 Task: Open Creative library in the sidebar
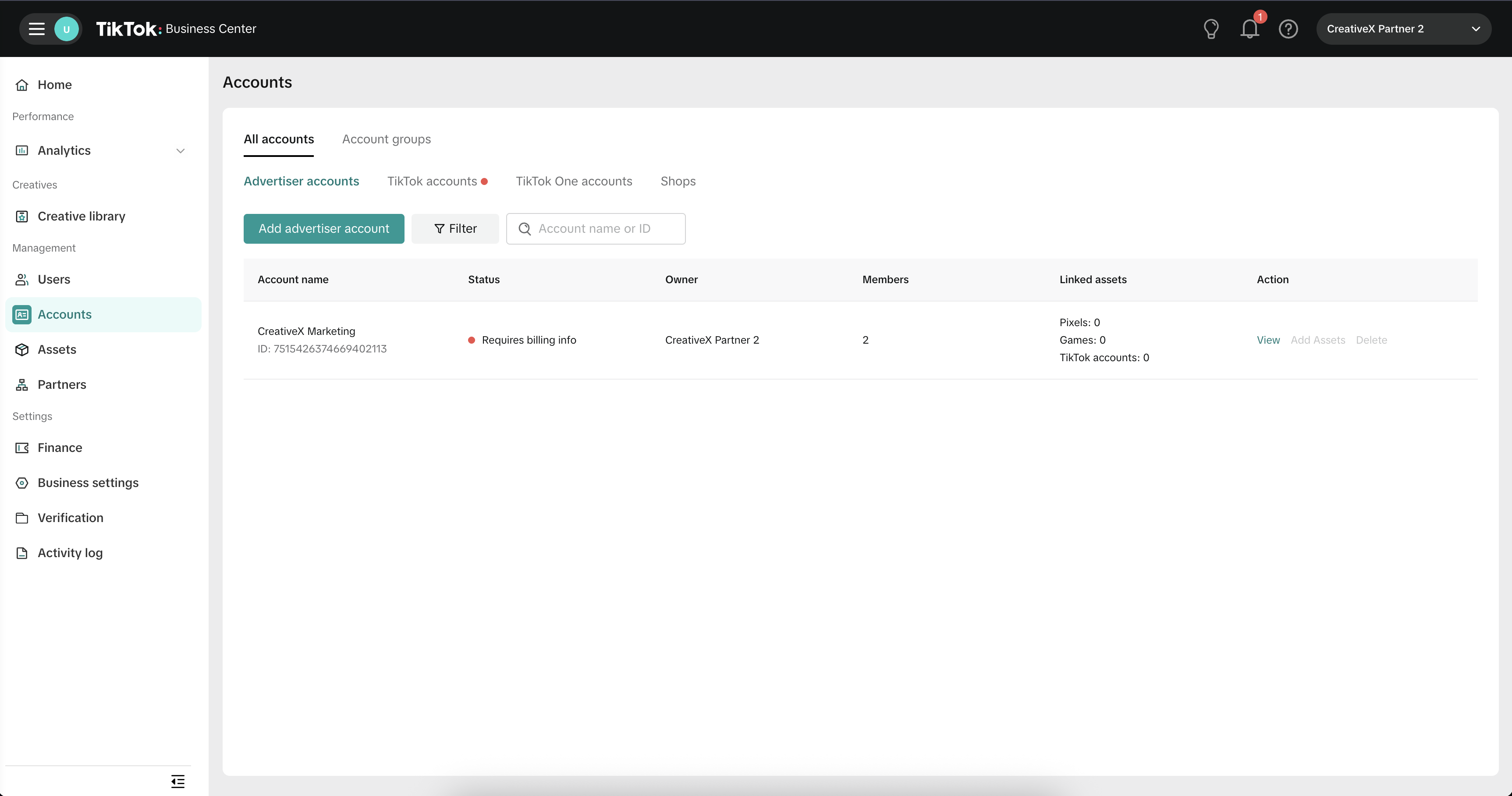[103, 216]
